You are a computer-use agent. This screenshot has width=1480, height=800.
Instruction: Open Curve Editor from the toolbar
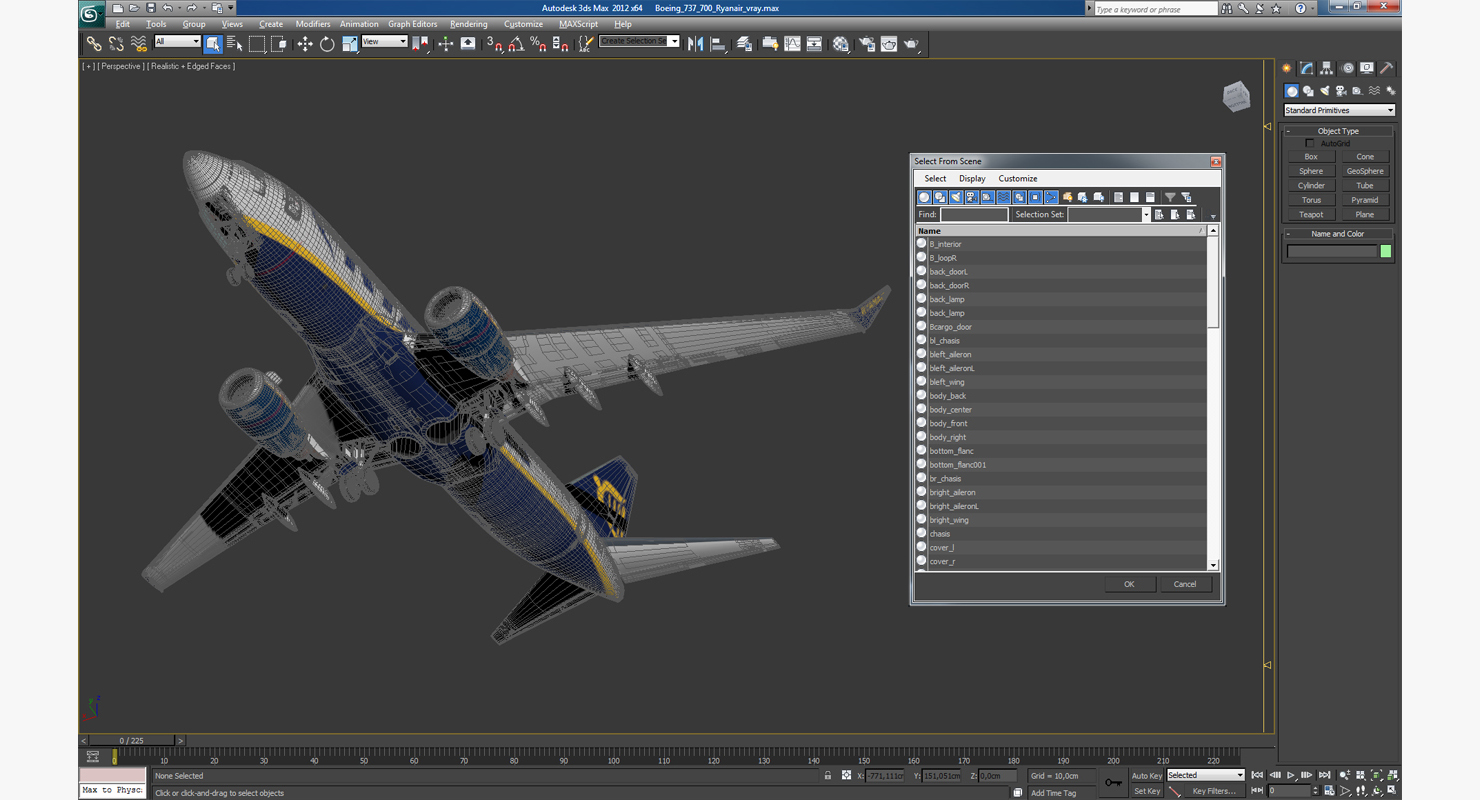(792, 44)
